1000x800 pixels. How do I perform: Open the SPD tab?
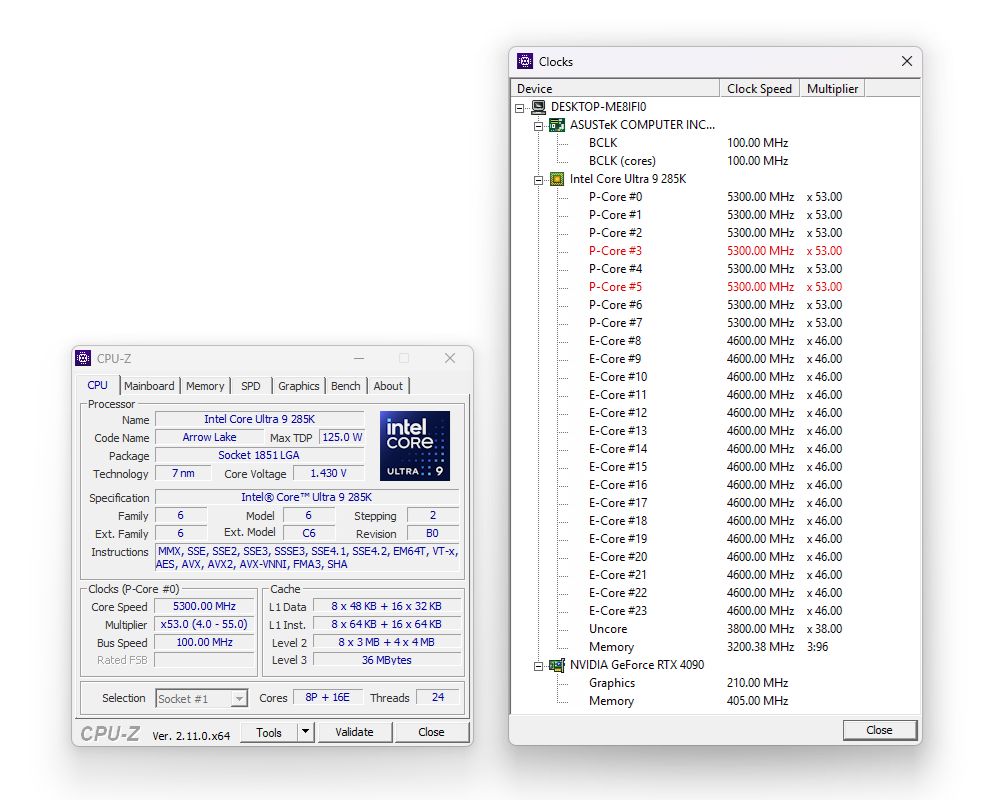pos(251,386)
